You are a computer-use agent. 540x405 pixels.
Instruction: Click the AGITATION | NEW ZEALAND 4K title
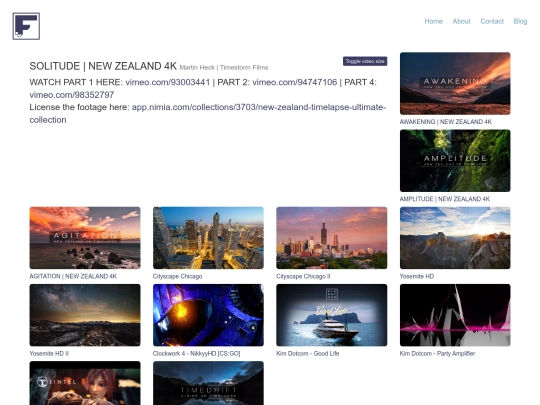(x=73, y=276)
